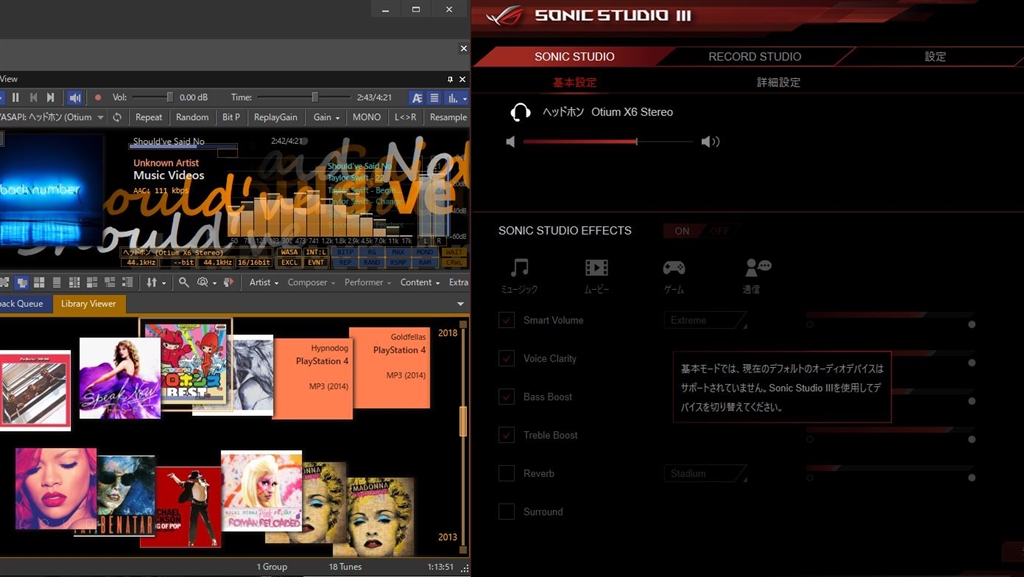Click the ReplayGain button
Screen dimensions: 1024x577
[x=275, y=117]
